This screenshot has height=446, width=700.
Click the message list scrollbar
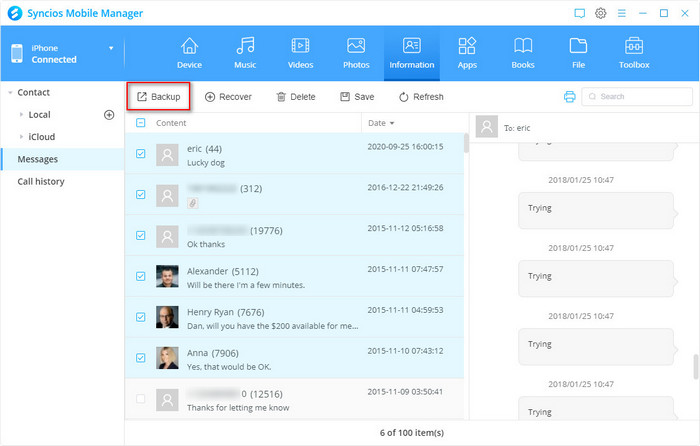click(x=466, y=143)
